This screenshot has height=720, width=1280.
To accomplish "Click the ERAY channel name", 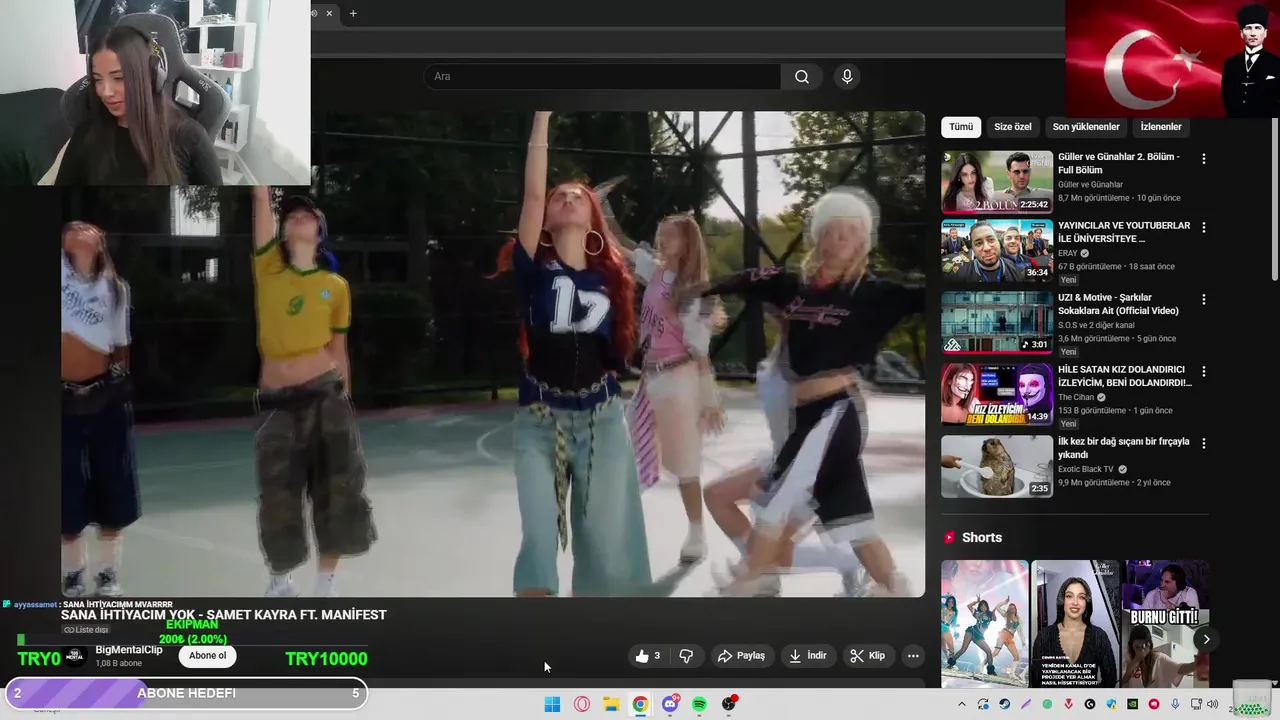I will point(1068,253).
